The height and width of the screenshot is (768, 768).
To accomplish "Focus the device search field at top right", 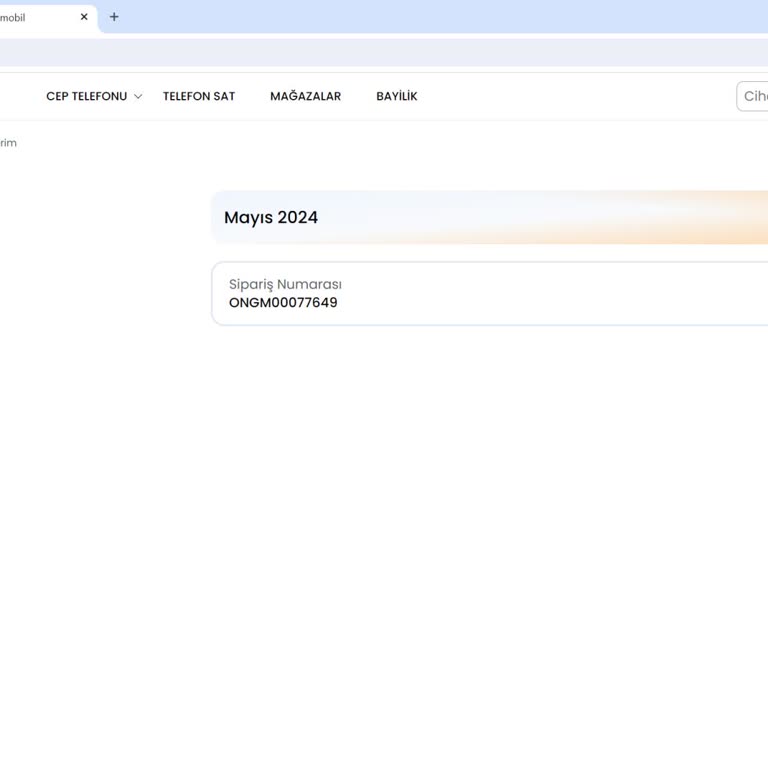I will coord(754,96).
